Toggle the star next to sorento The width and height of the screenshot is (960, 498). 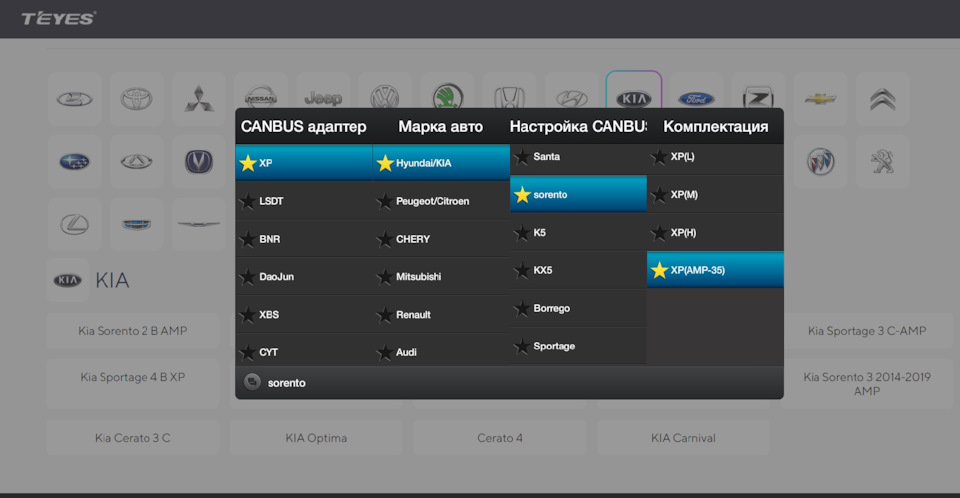pyautogui.click(x=522, y=195)
